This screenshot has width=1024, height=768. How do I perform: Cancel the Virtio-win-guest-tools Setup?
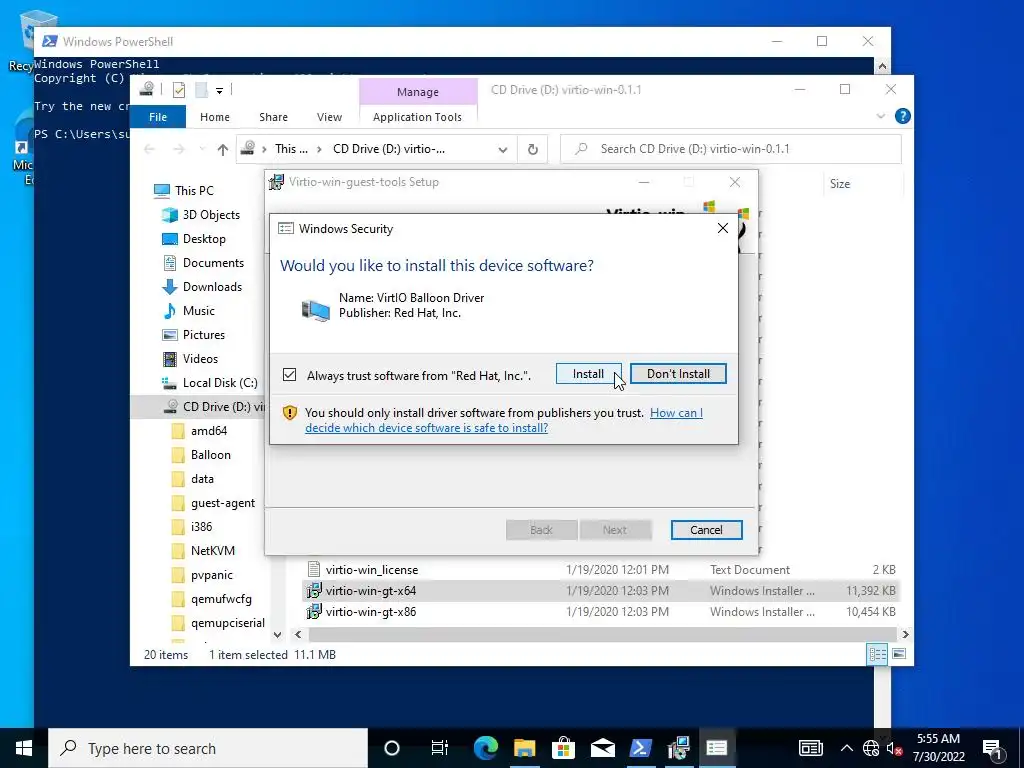click(706, 530)
